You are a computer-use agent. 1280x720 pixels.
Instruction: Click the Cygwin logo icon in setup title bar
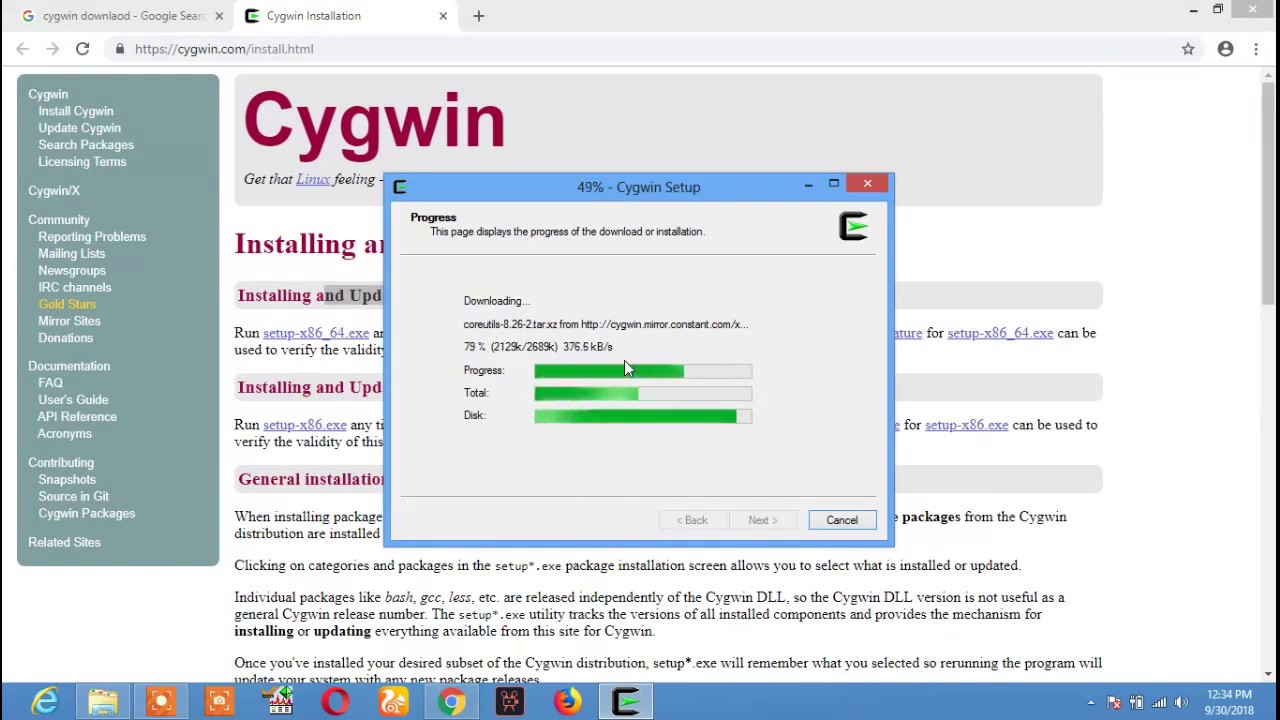pyautogui.click(x=400, y=186)
